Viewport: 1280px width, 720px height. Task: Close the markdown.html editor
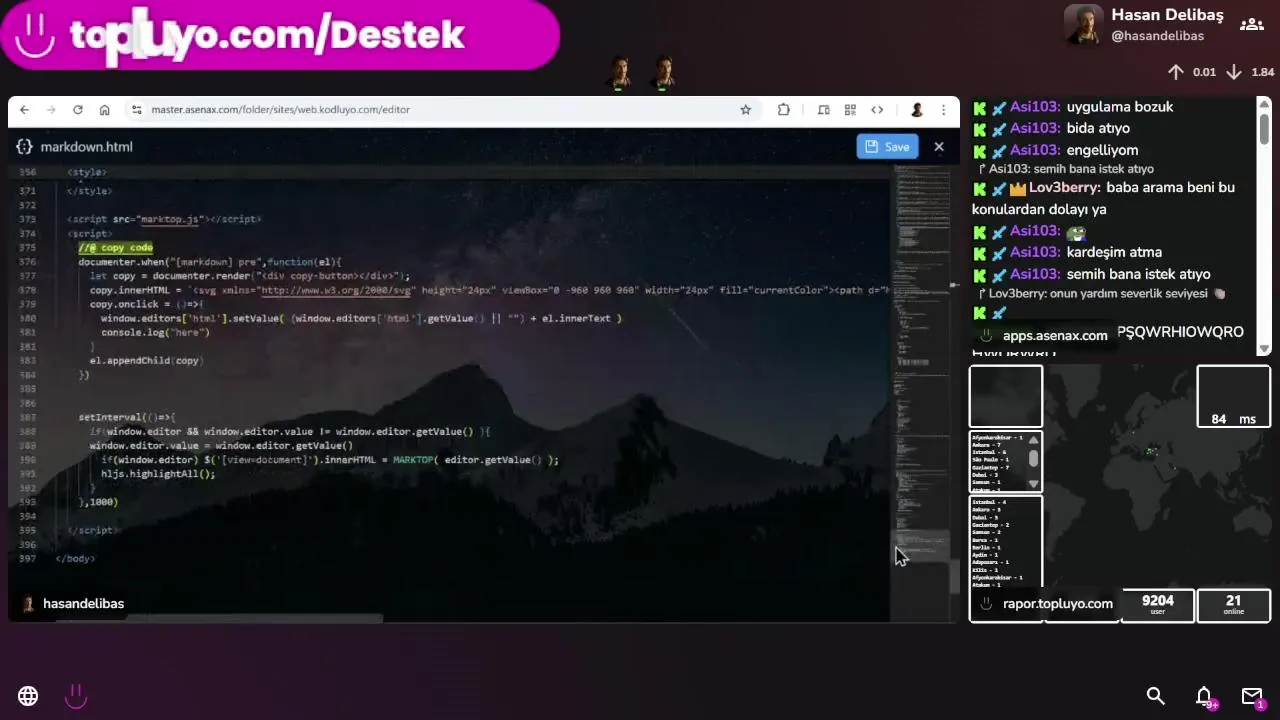(x=939, y=147)
